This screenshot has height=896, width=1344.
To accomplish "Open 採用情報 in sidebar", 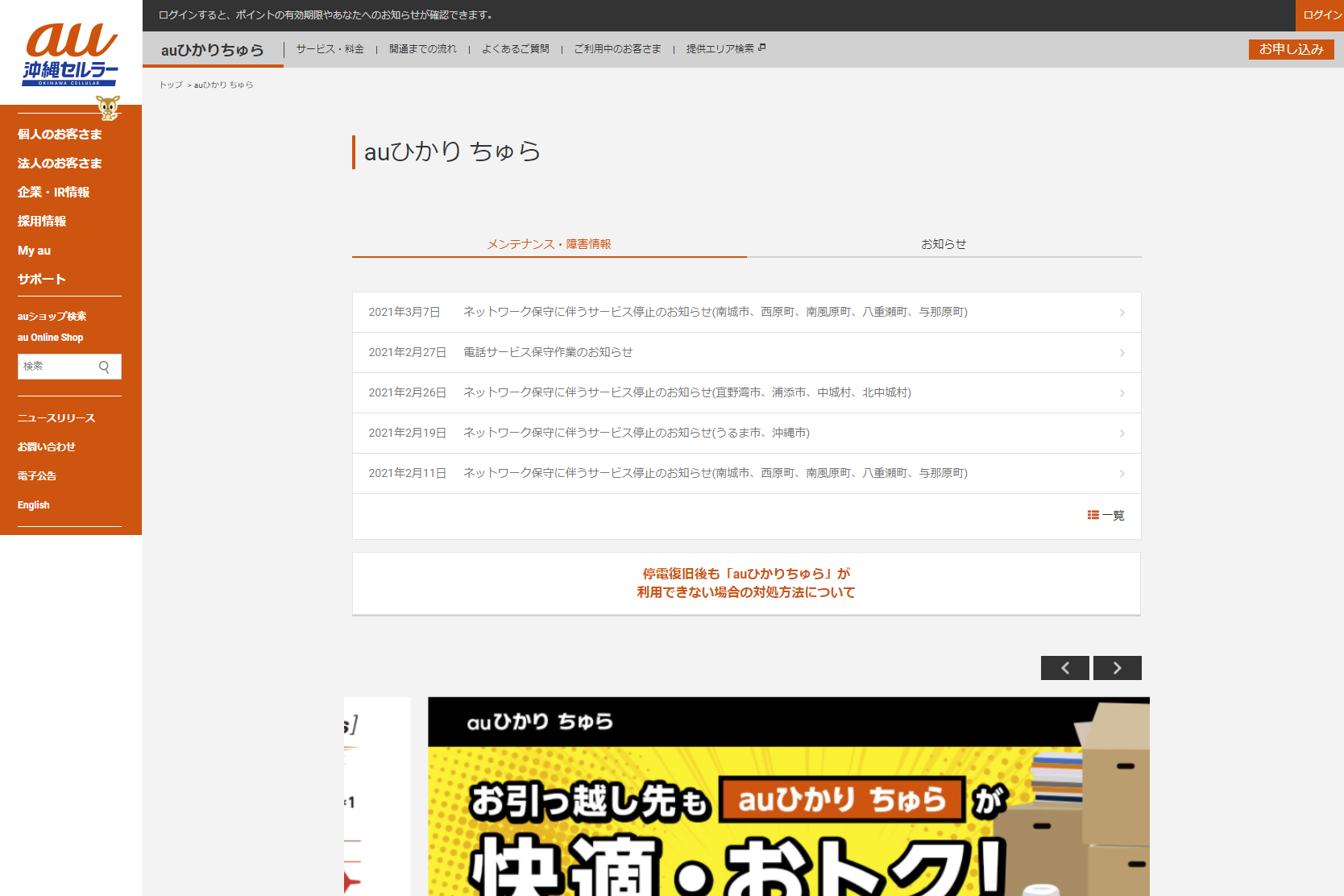I will click(x=42, y=221).
